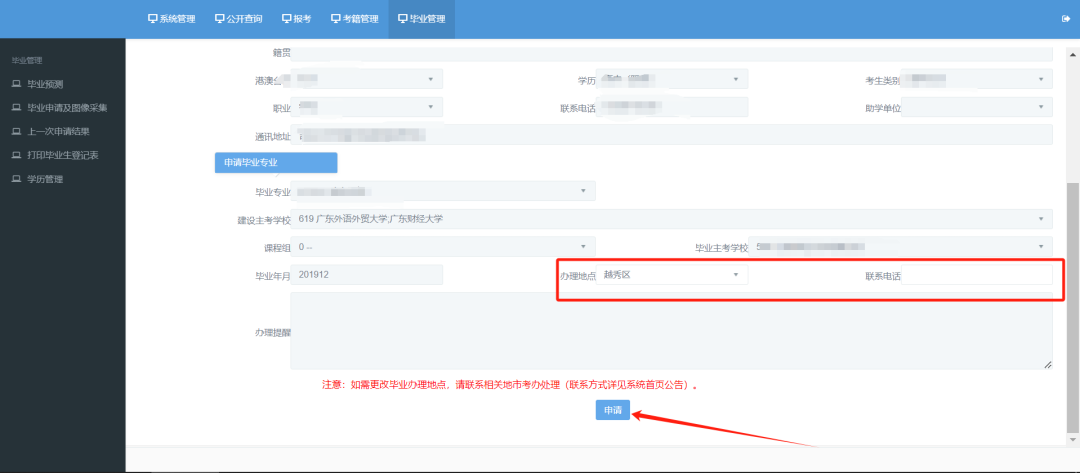The width and height of the screenshot is (1080, 473).
Task: Click monitor icon beside 报考
Action: (287, 19)
